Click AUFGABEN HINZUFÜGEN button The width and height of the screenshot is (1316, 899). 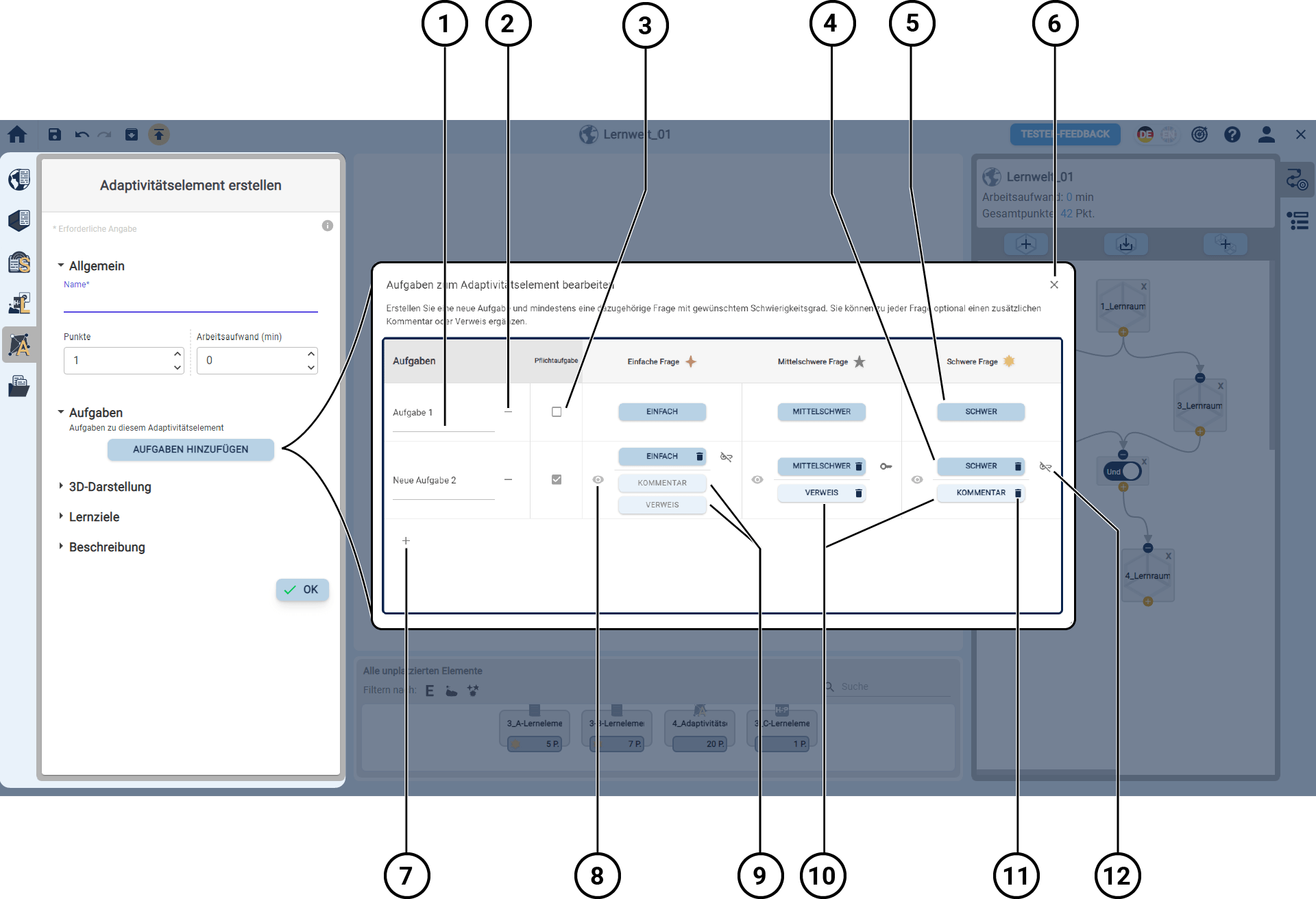pos(191,450)
